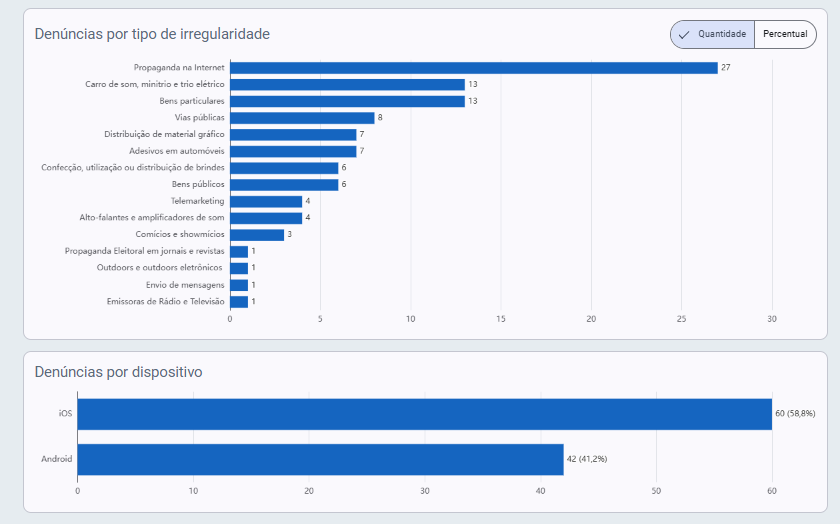Click the 'Telemarketing' label
The image size is (840, 524).
198,201
